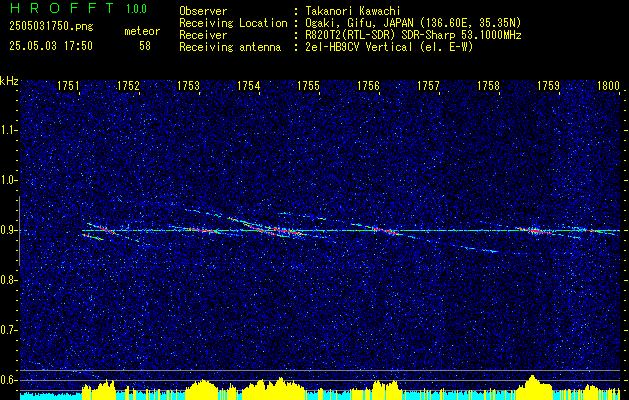Image resolution: width=629 pixels, height=400 pixels.
Task: Click the version number 1.0.0
Action: tap(136, 9)
